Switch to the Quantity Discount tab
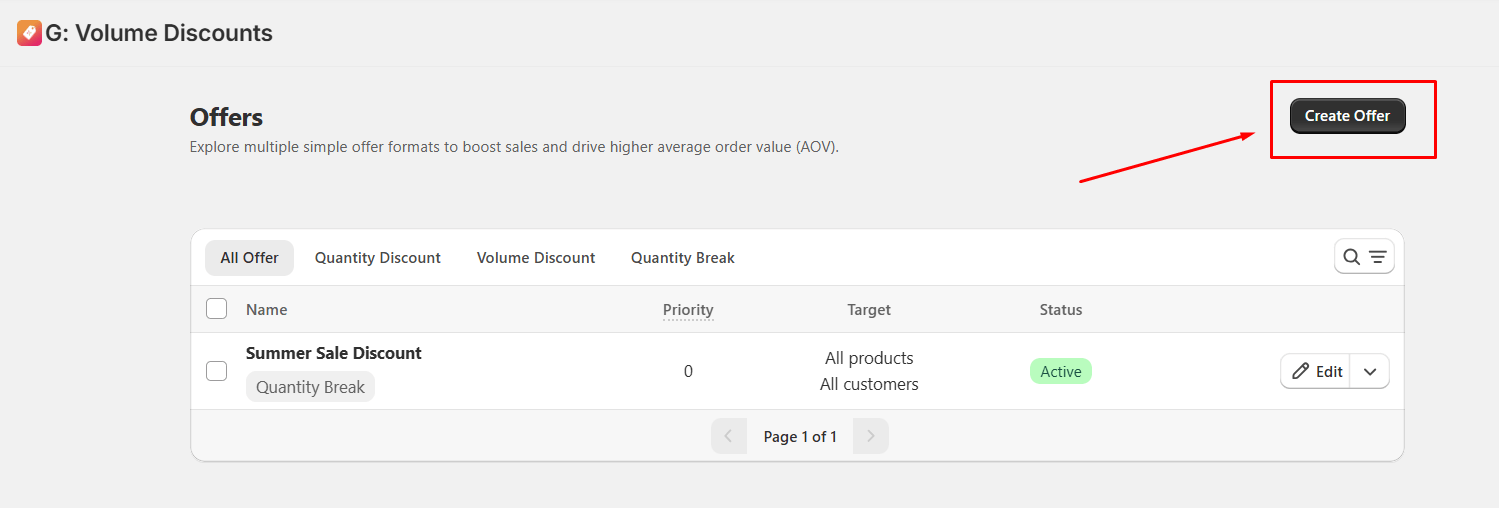The height and width of the screenshot is (508, 1499). point(378,258)
